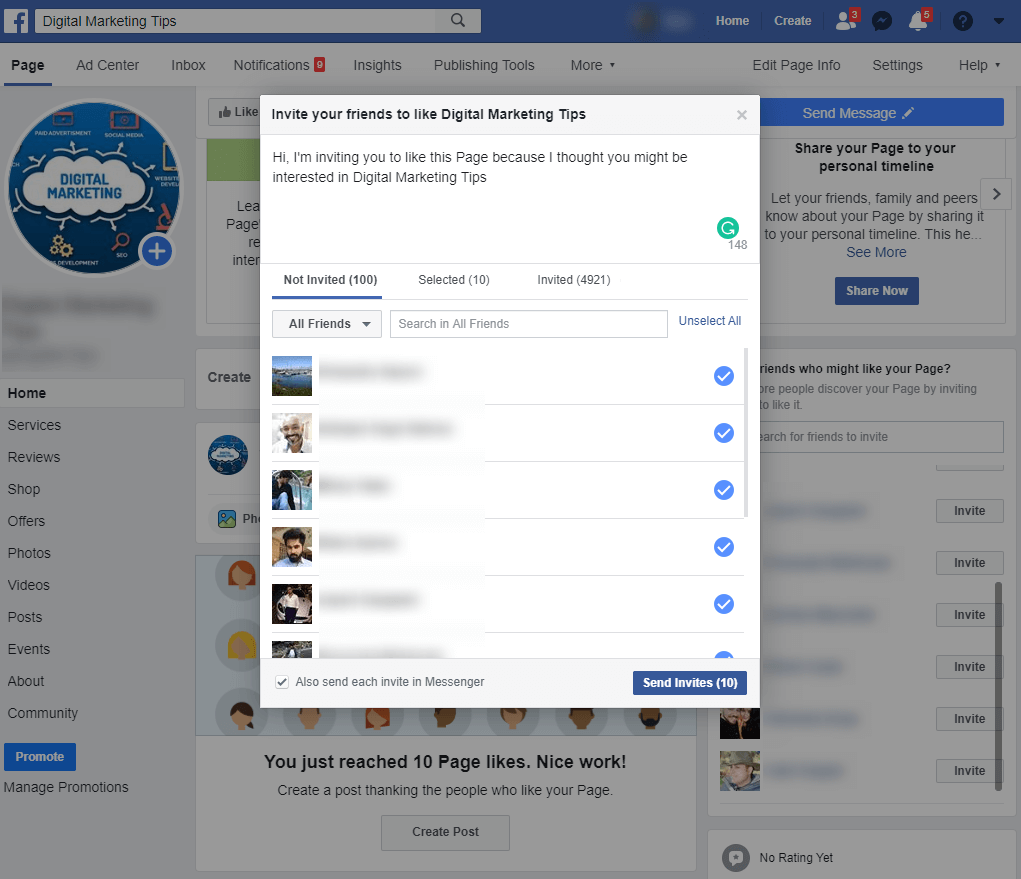
Task: Open the help question mark icon
Action: click(x=962, y=20)
